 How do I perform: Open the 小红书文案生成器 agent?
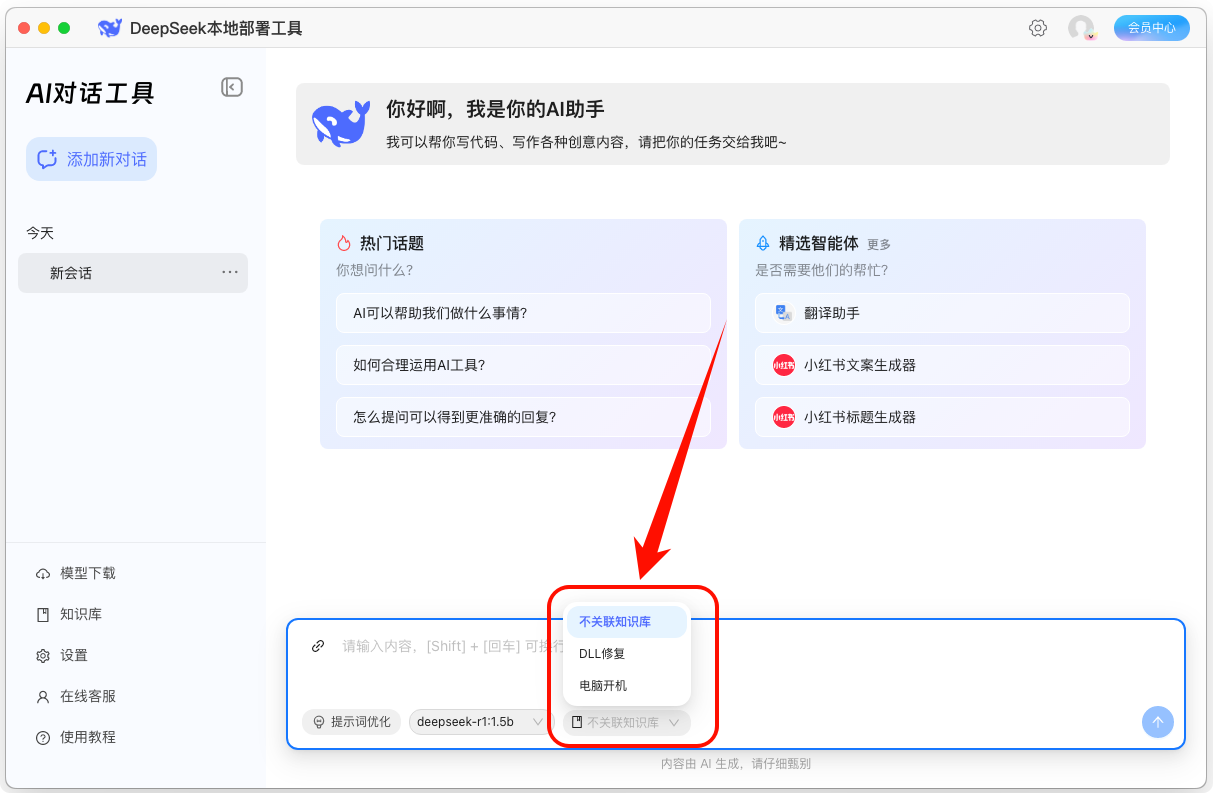(x=942, y=365)
